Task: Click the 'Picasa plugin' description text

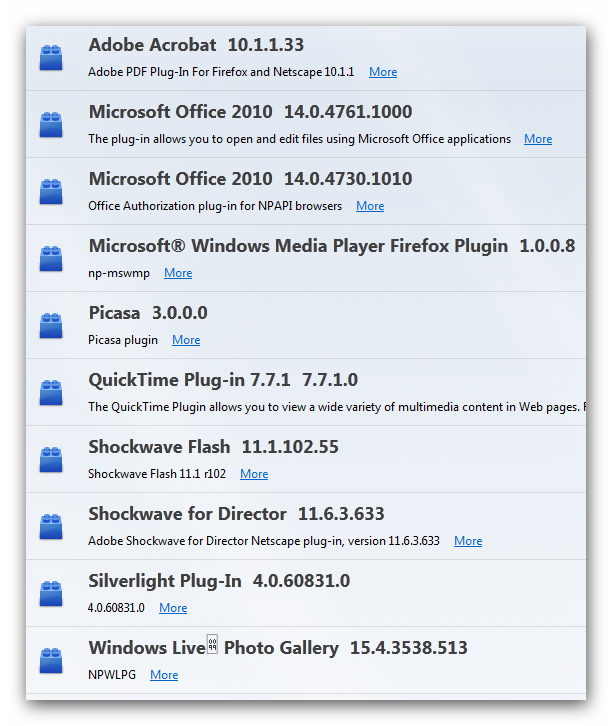Action: click(123, 340)
